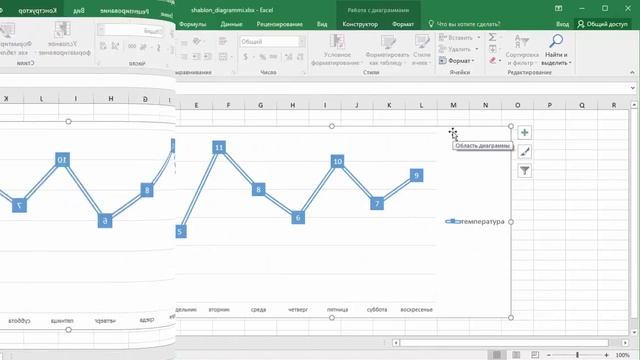The width and height of the screenshot is (640, 360).
Task: Click the zoom slider handle
Action: (577, 355)
